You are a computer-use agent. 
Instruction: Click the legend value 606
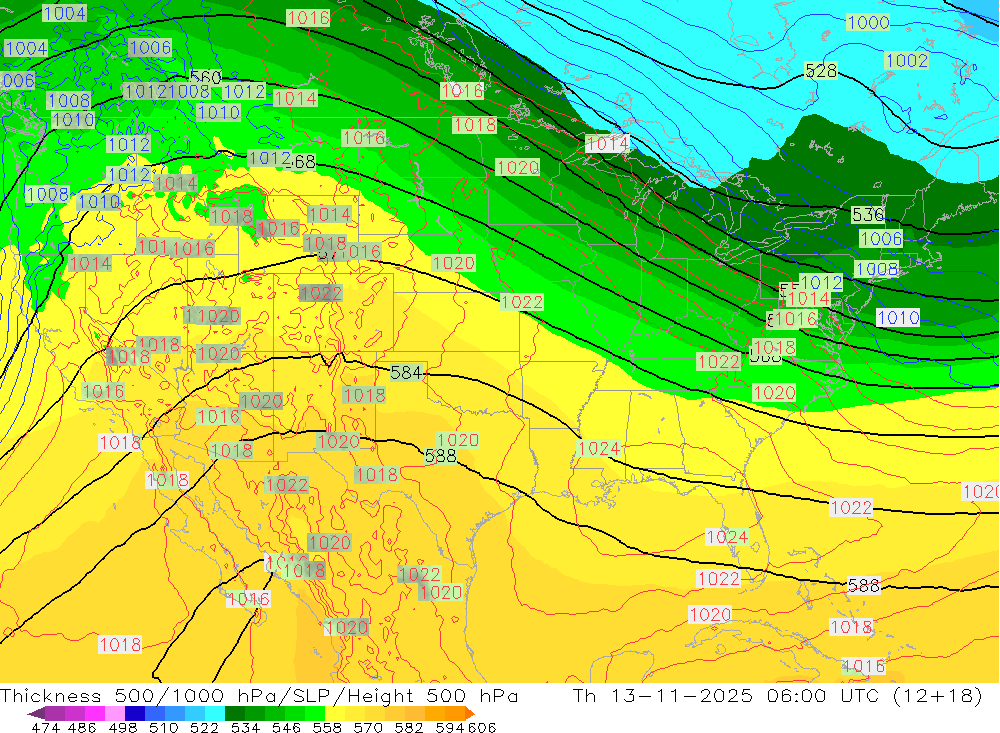tap(482, 727)
